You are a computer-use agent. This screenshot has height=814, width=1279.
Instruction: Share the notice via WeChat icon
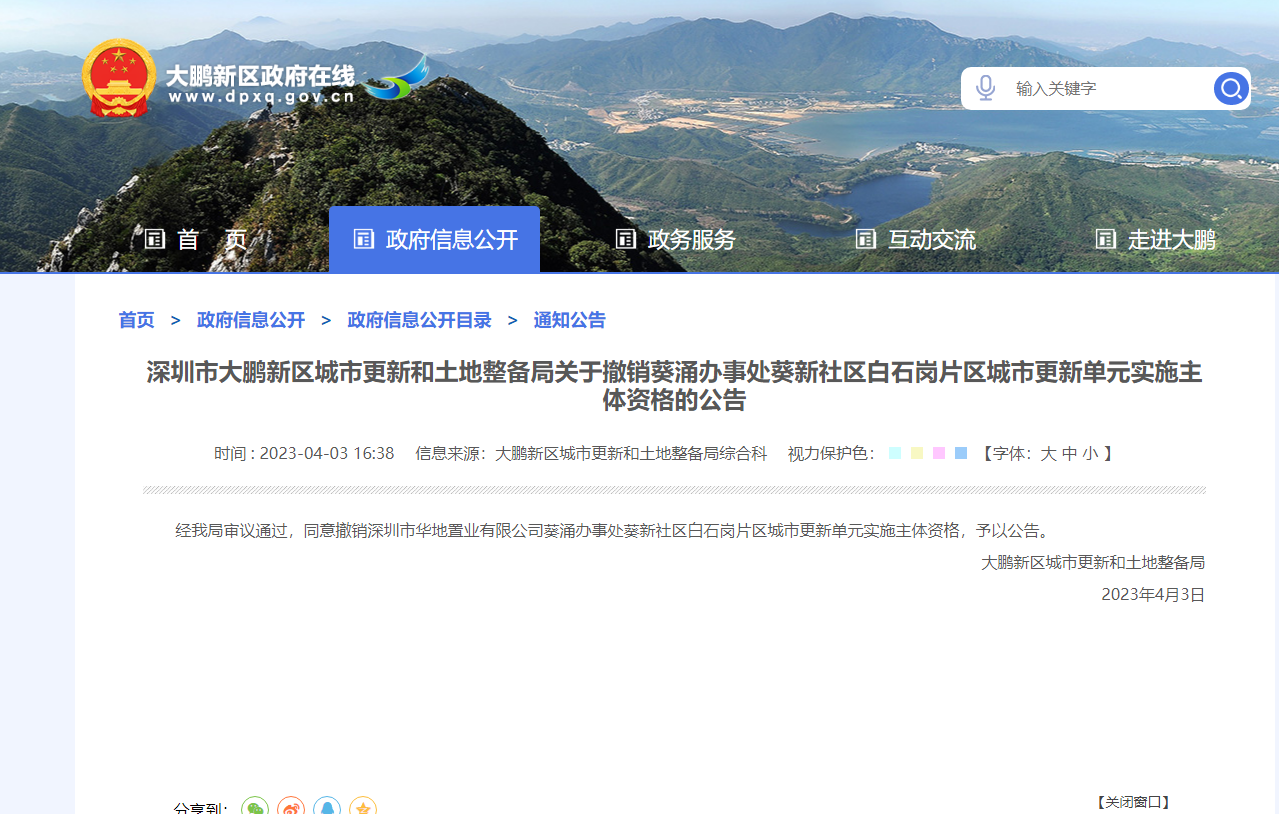(255, 808)
